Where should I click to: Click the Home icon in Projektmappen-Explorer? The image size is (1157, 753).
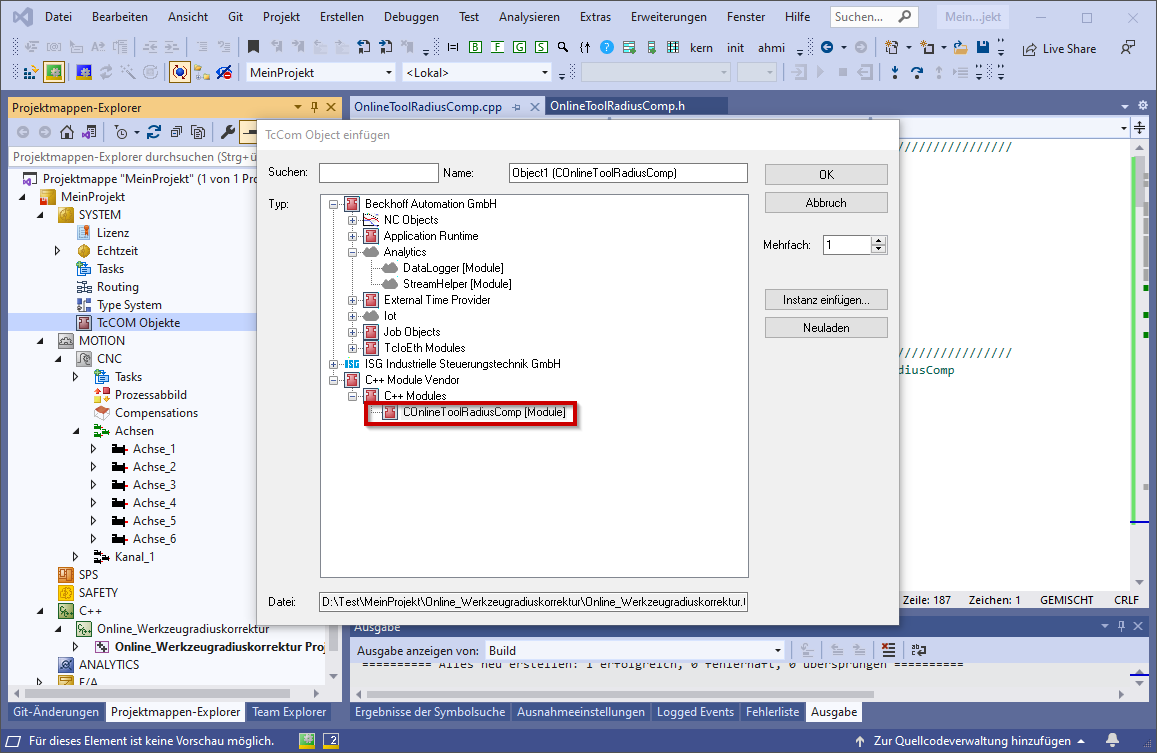click(67, 132)
